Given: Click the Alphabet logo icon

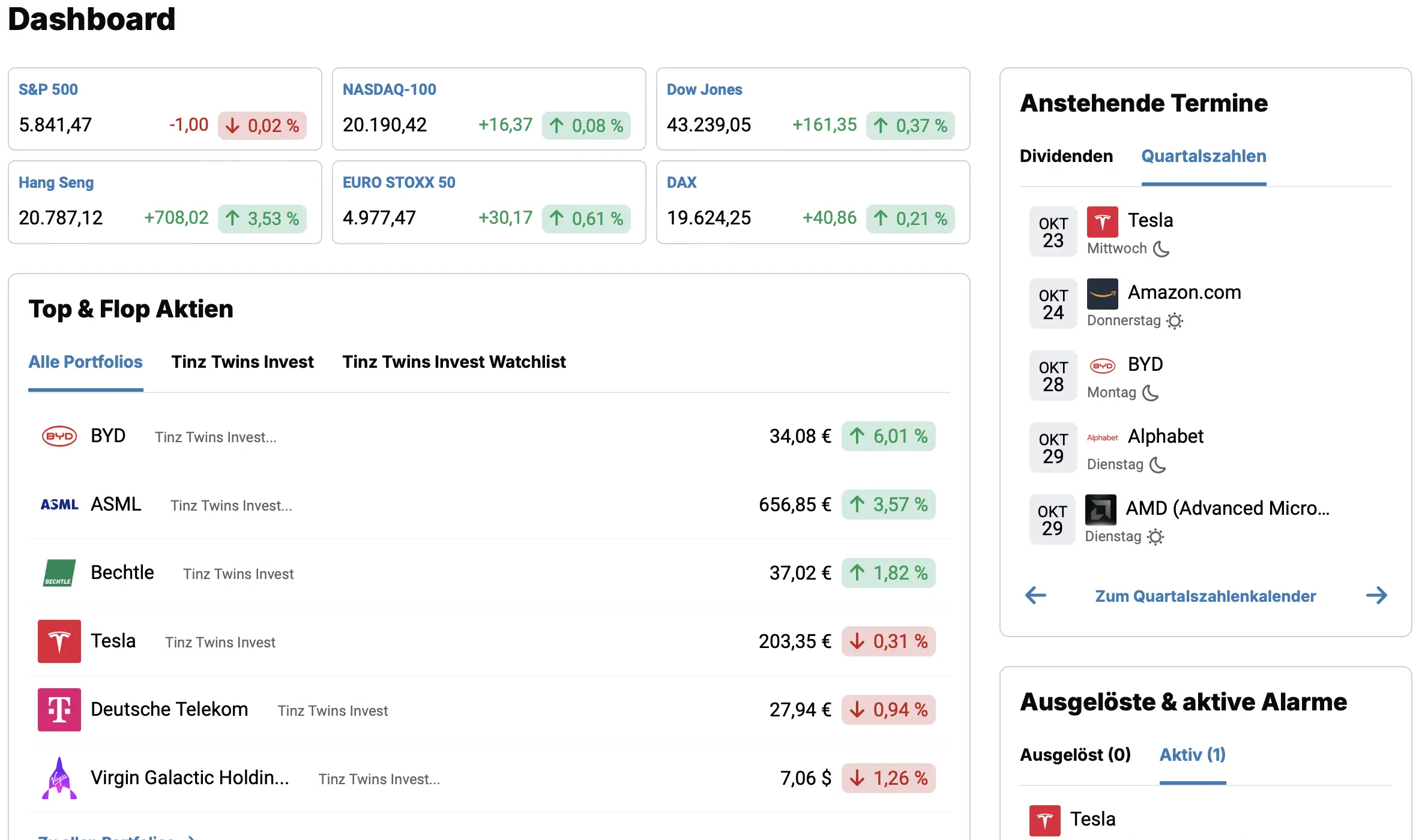Looking at the screenshot, I should coord(1103,437).
